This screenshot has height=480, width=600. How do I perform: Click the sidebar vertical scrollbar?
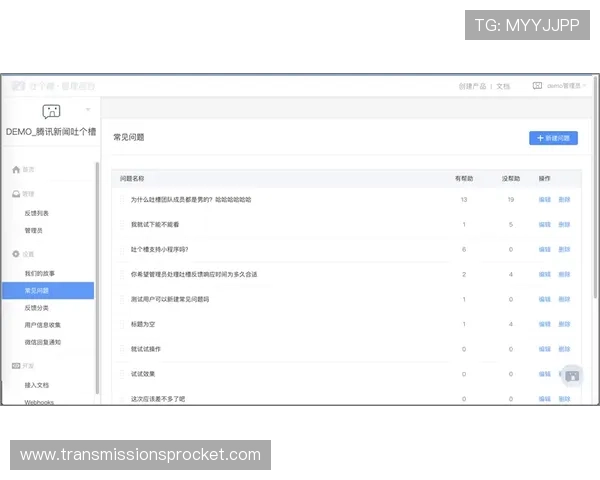coord(97,278)
